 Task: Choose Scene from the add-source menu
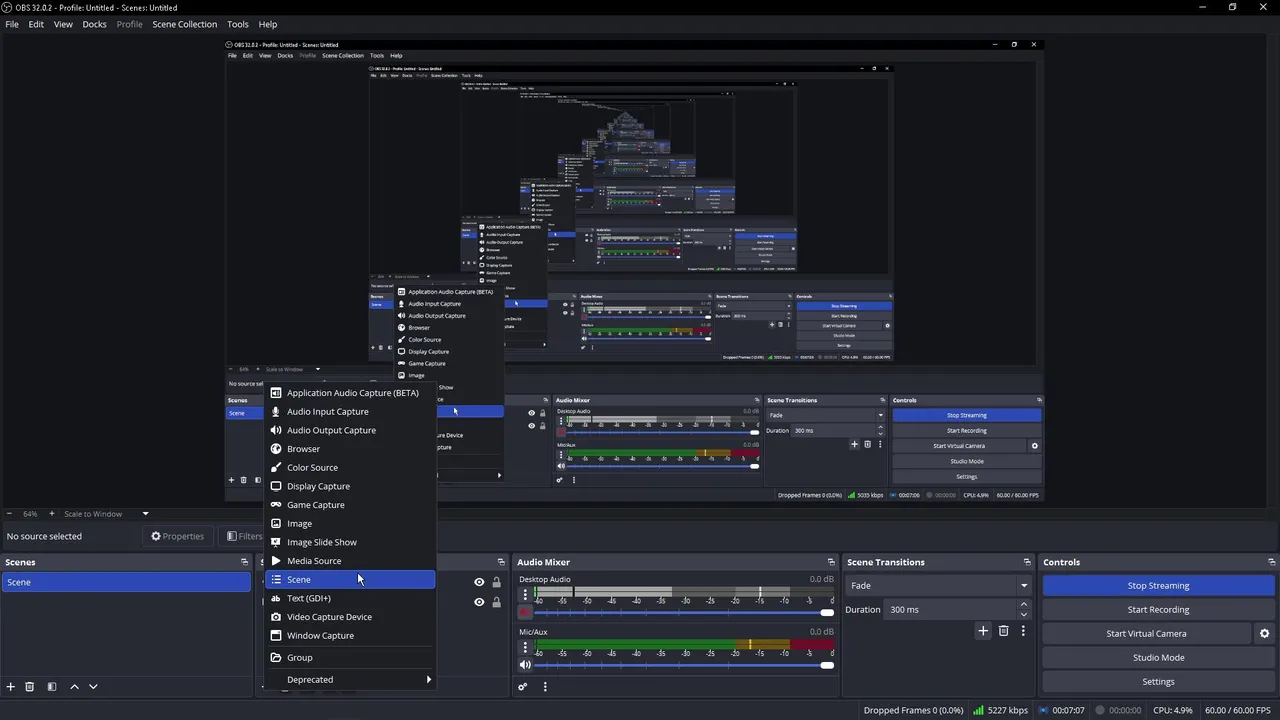(x=350, y=580)
